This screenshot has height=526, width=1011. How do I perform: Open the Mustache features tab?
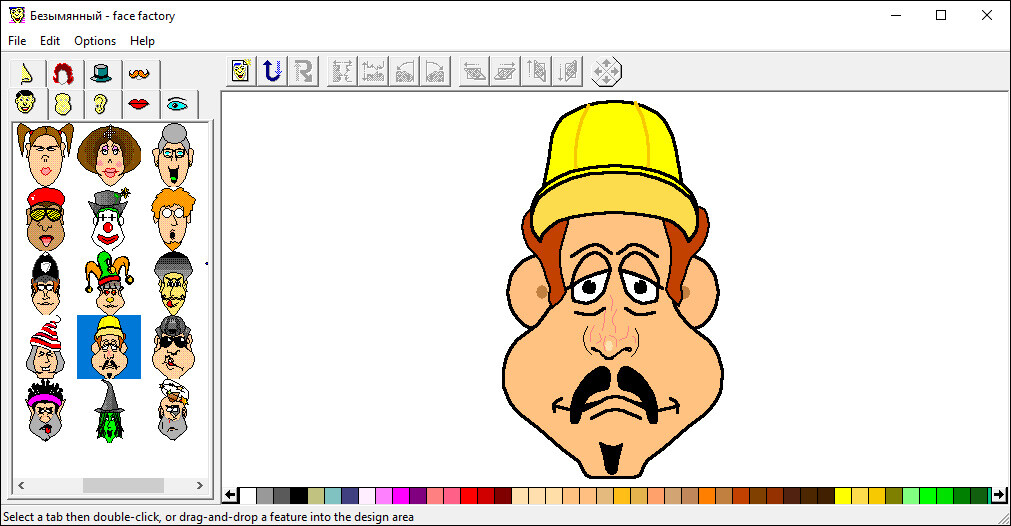coord(139,74)
